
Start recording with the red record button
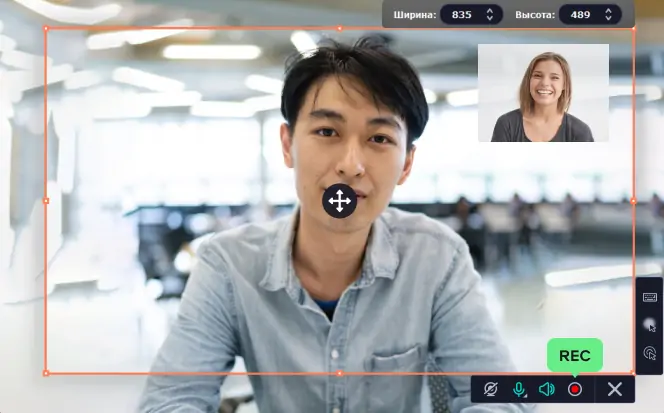tap(575, 389)
